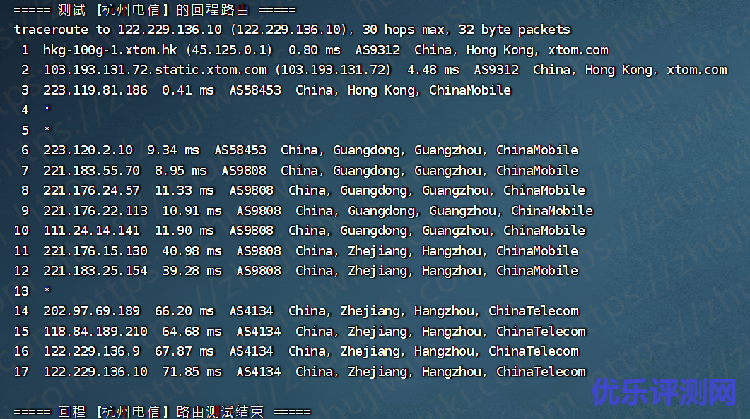
Task: Select IP (45.125.0.1) in hop 1
Action: (229, 50)
